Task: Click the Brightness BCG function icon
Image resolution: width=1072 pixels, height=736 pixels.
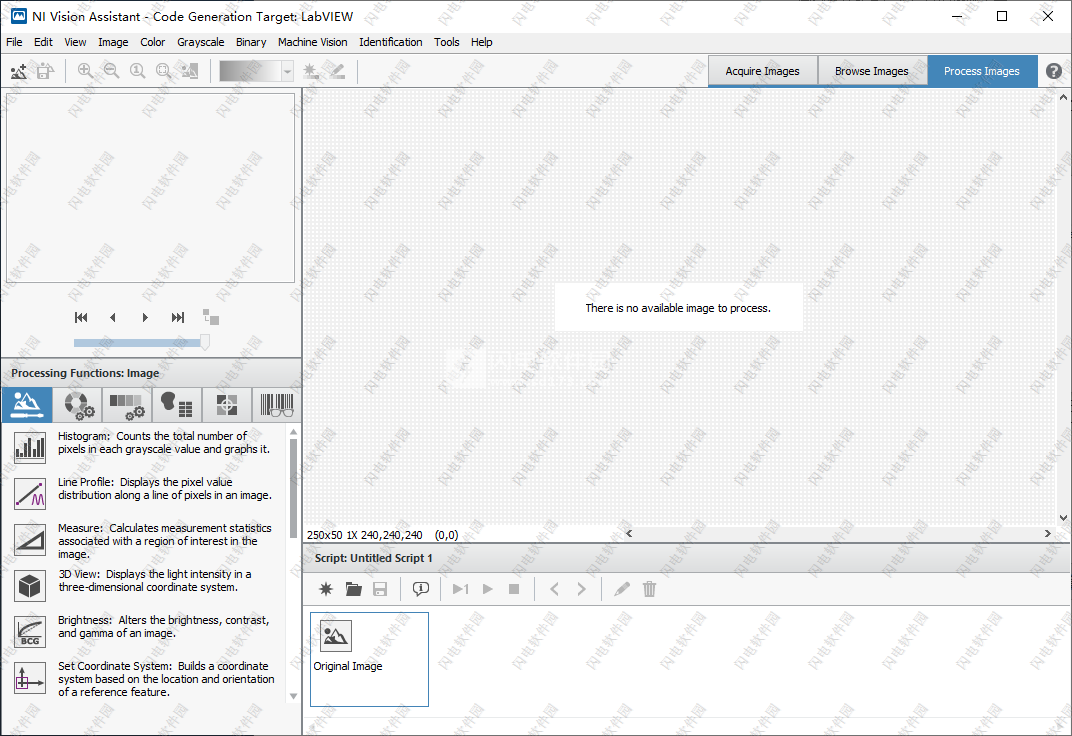Action: [x=30, y=631]
